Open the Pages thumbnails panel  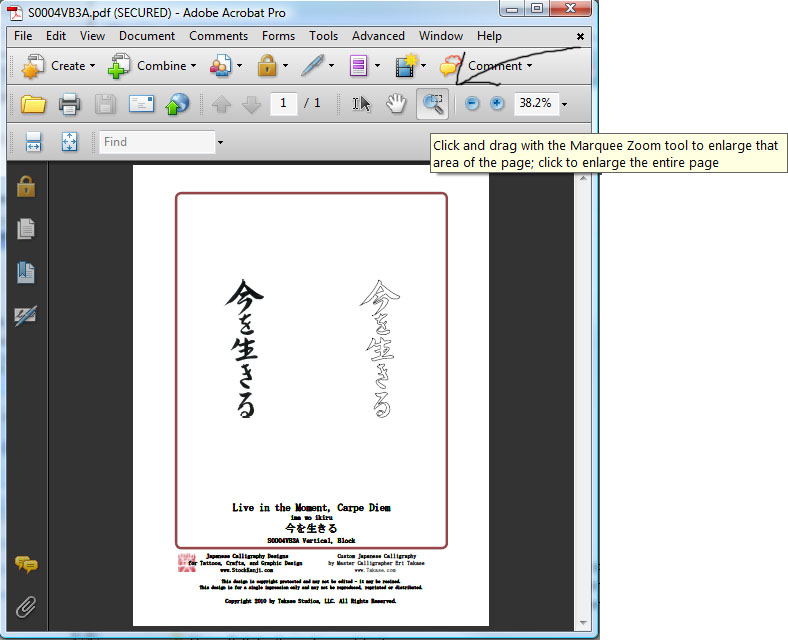click(x=26, y=229)
